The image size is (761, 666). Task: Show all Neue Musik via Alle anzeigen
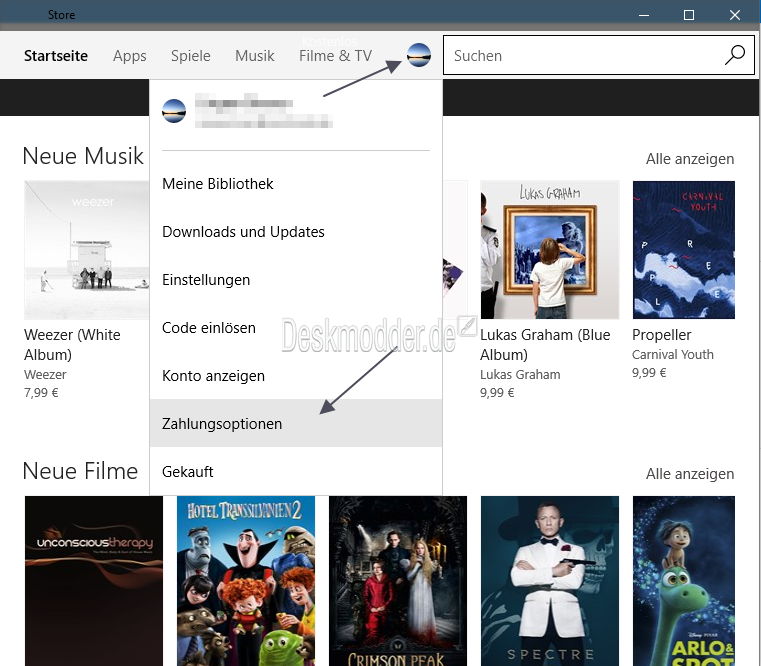[x=690, y=159]
